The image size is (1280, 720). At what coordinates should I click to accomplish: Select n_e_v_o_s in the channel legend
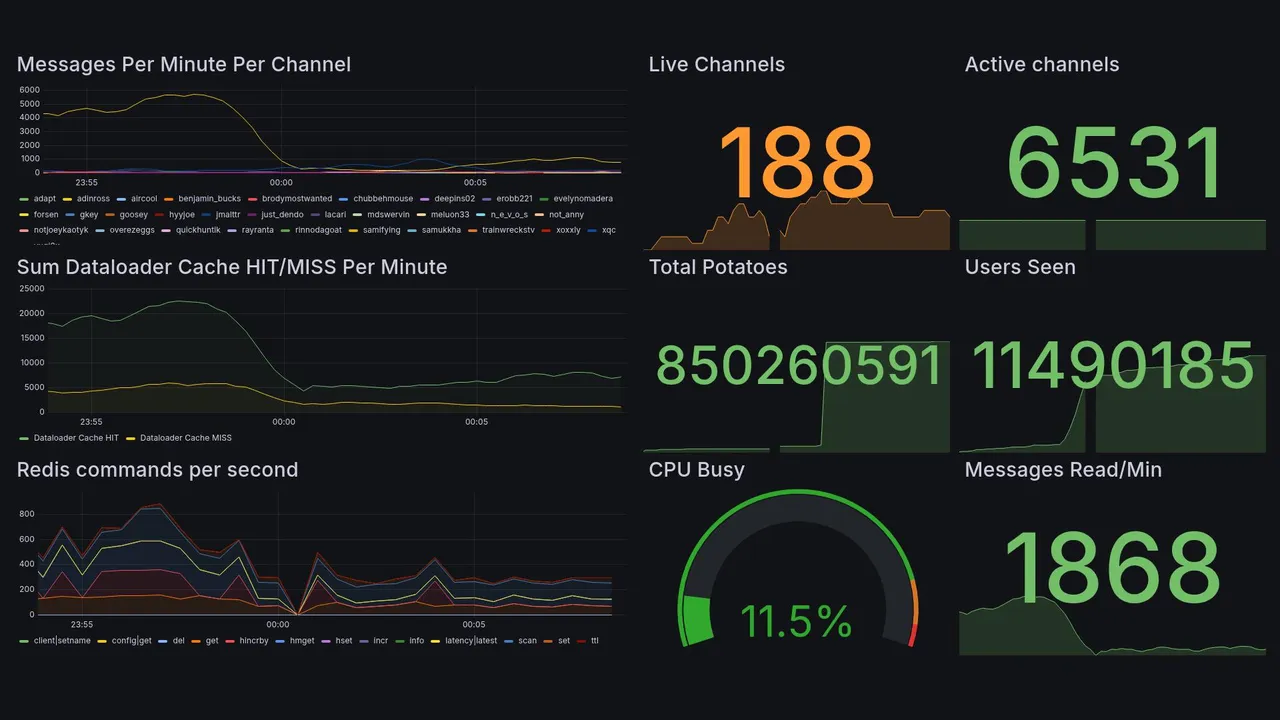[x=502, y=215]
